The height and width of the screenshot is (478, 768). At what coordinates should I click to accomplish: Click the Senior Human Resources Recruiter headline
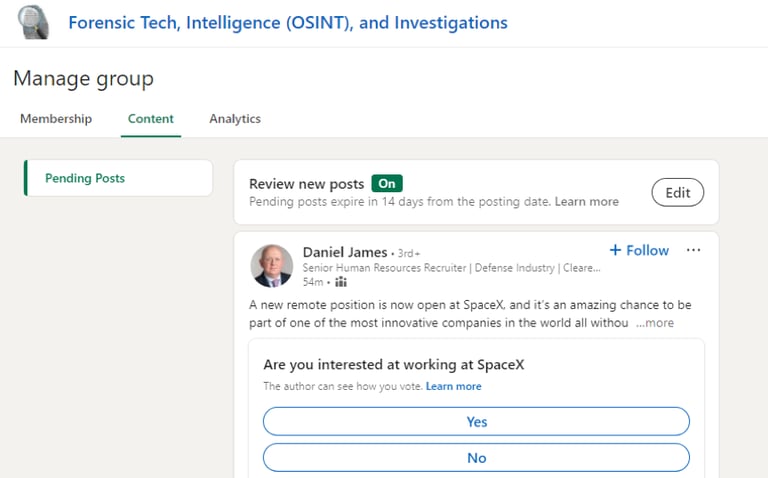coord(451,268)
